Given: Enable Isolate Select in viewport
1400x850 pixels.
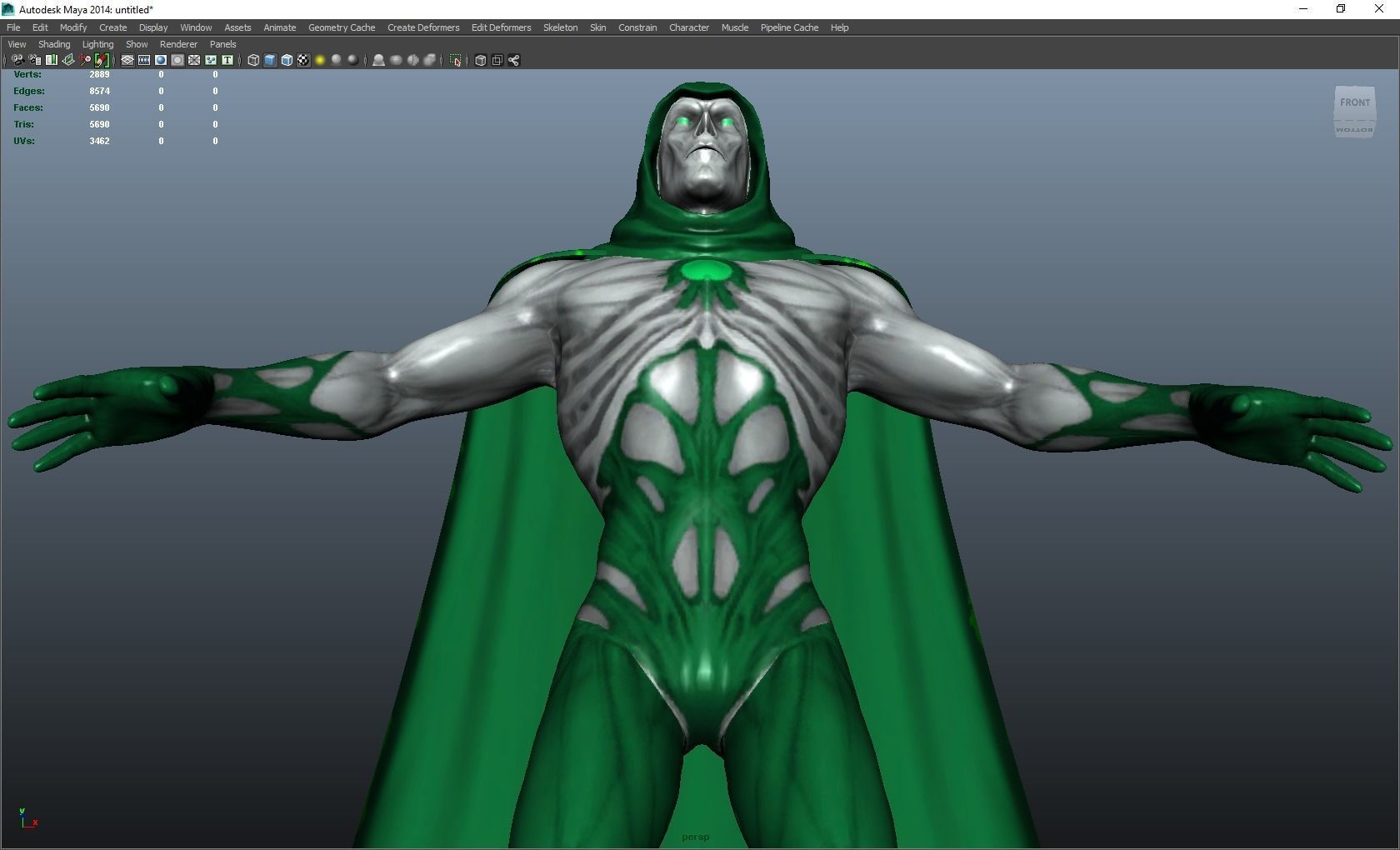Looking at the screenshot, I should click(x=456, y=60).
